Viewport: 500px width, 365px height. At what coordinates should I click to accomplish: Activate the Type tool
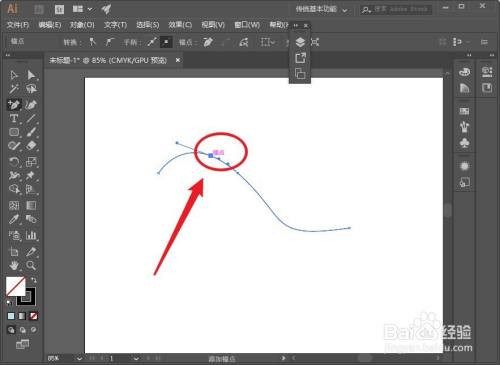(x=14, y=118)
